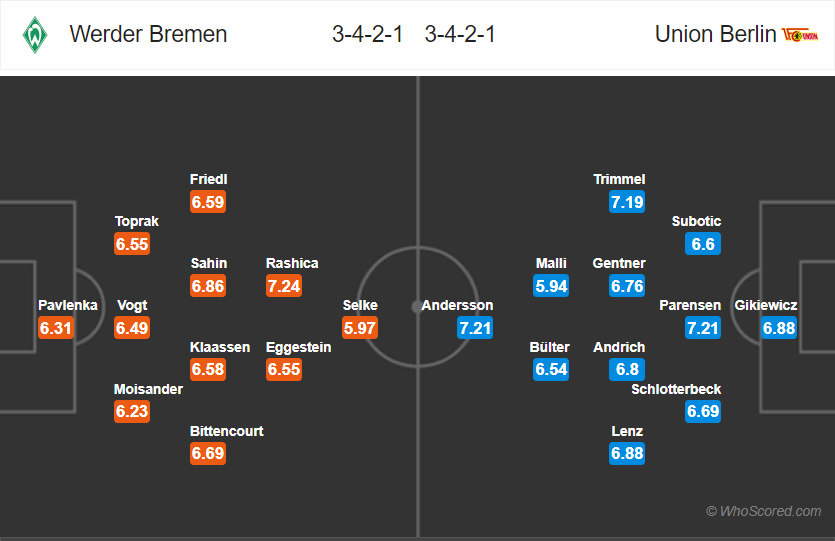Select Selke's 5.97 rating badge

[x=360, y=328]
